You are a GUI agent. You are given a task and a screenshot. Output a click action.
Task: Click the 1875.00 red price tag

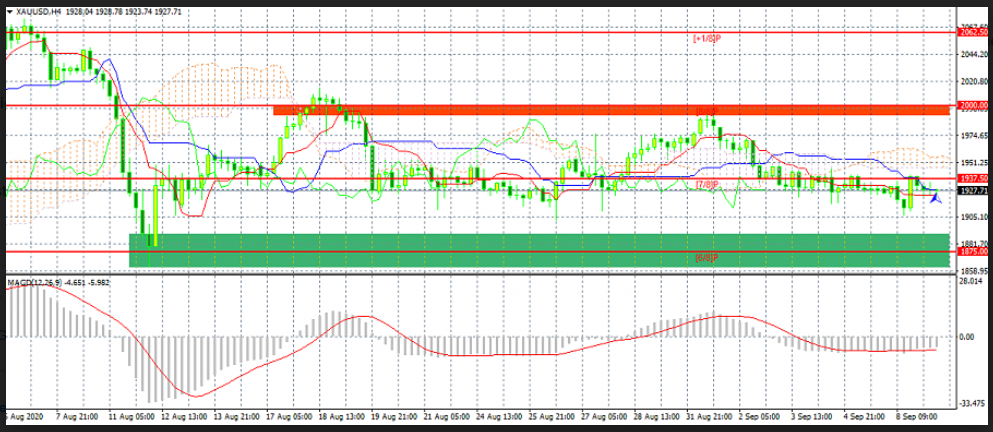(972, 253)
